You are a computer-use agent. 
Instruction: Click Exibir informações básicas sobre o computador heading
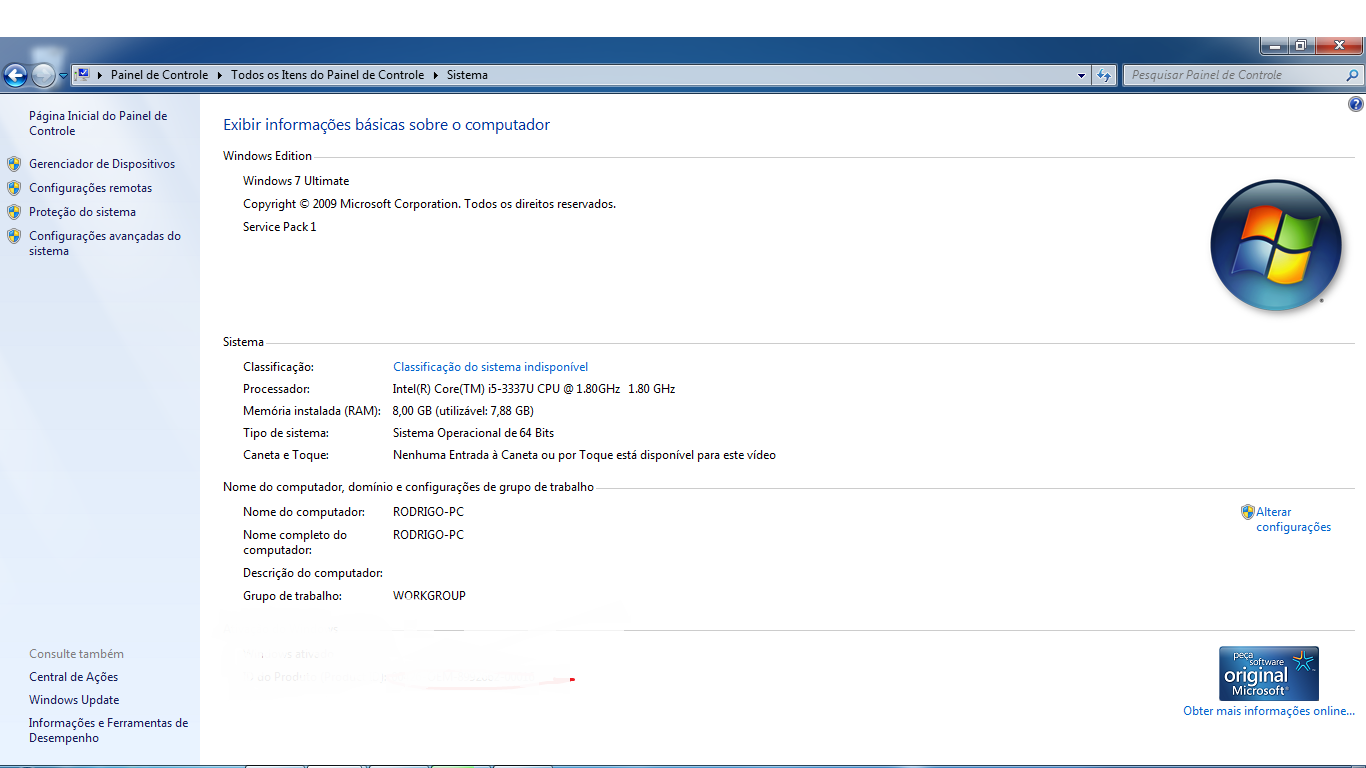pyautogui.click(x=386, y=125)
